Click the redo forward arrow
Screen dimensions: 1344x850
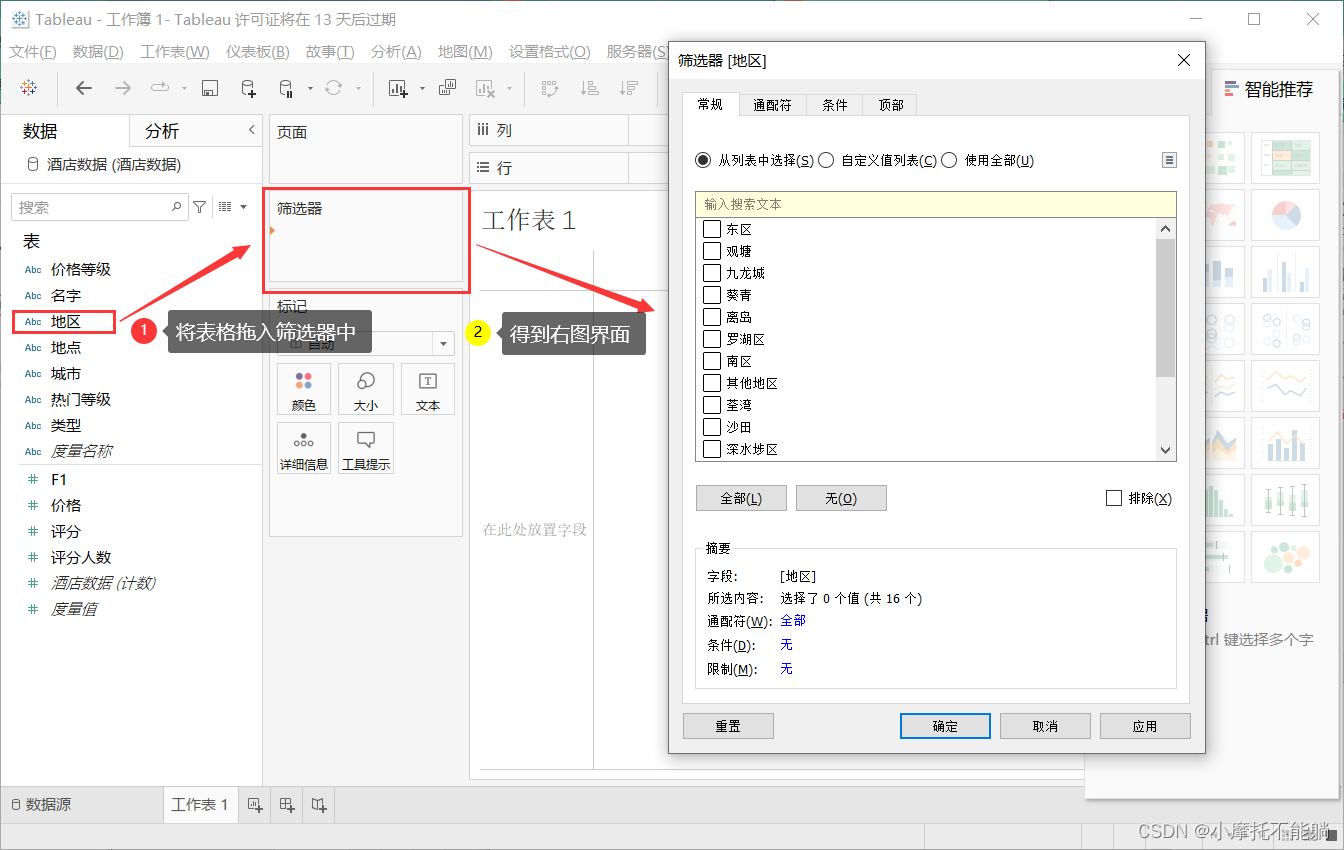[122, 88]
